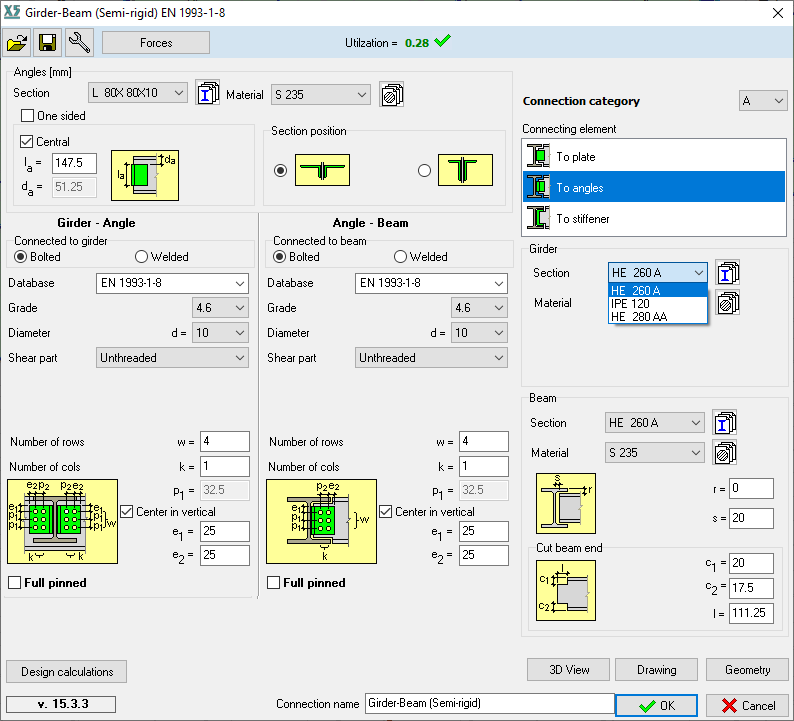Click the Connection name text field

click(x=489, y=703)
